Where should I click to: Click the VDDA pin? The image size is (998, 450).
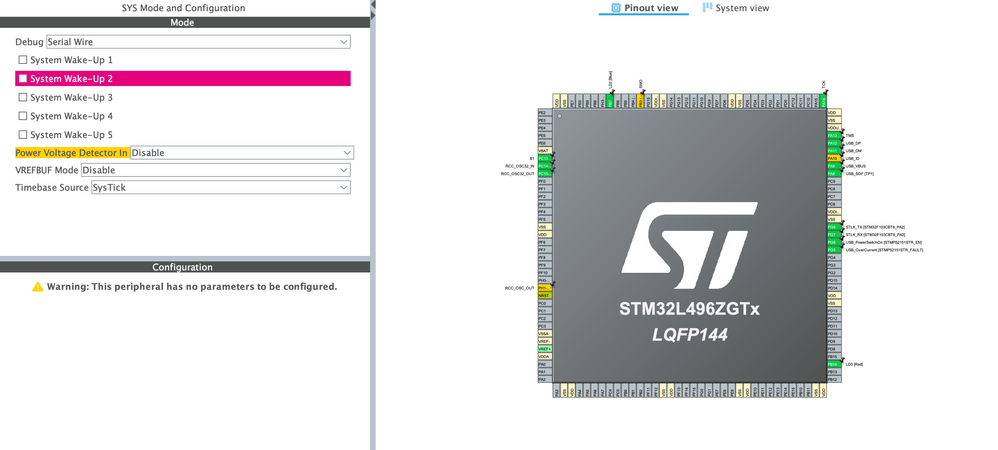tap(545, 356)
